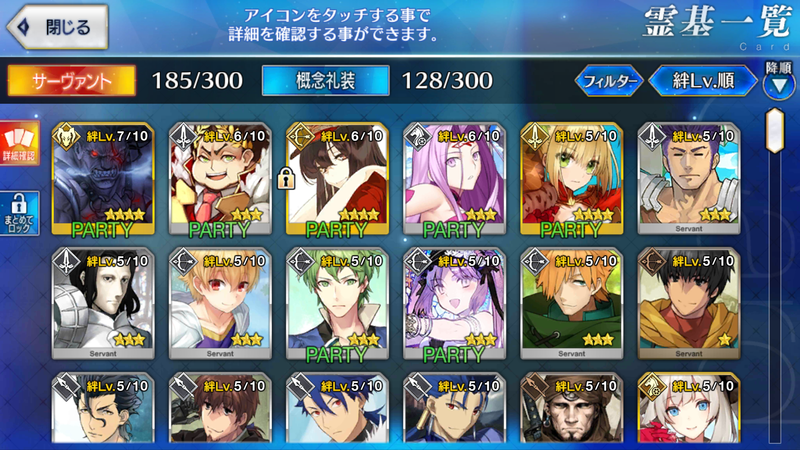Open the pink-haired rider servant card

[x=455, y=179]
